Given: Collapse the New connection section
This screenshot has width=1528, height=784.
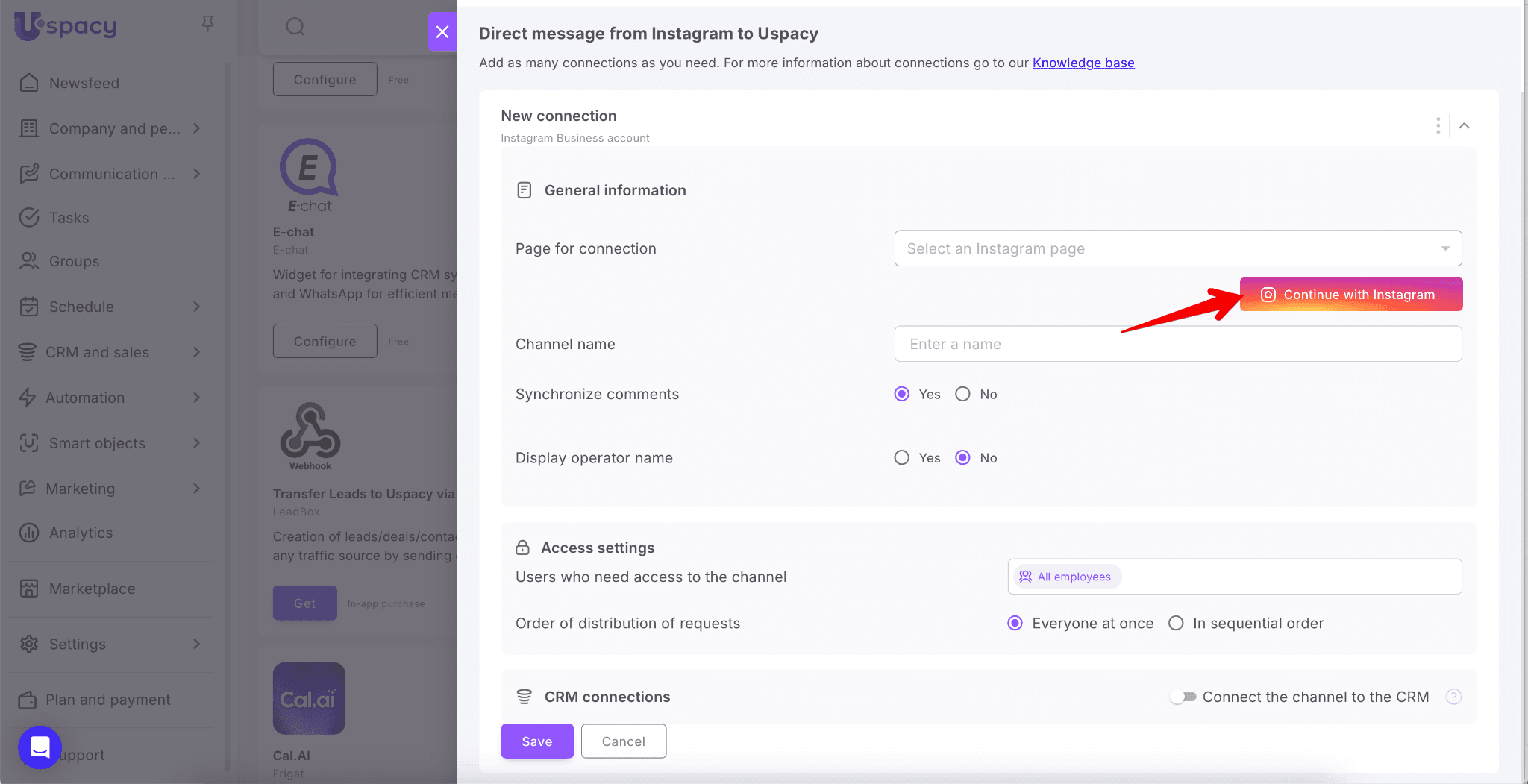Looking at the screenshot, I should 1465,125.
